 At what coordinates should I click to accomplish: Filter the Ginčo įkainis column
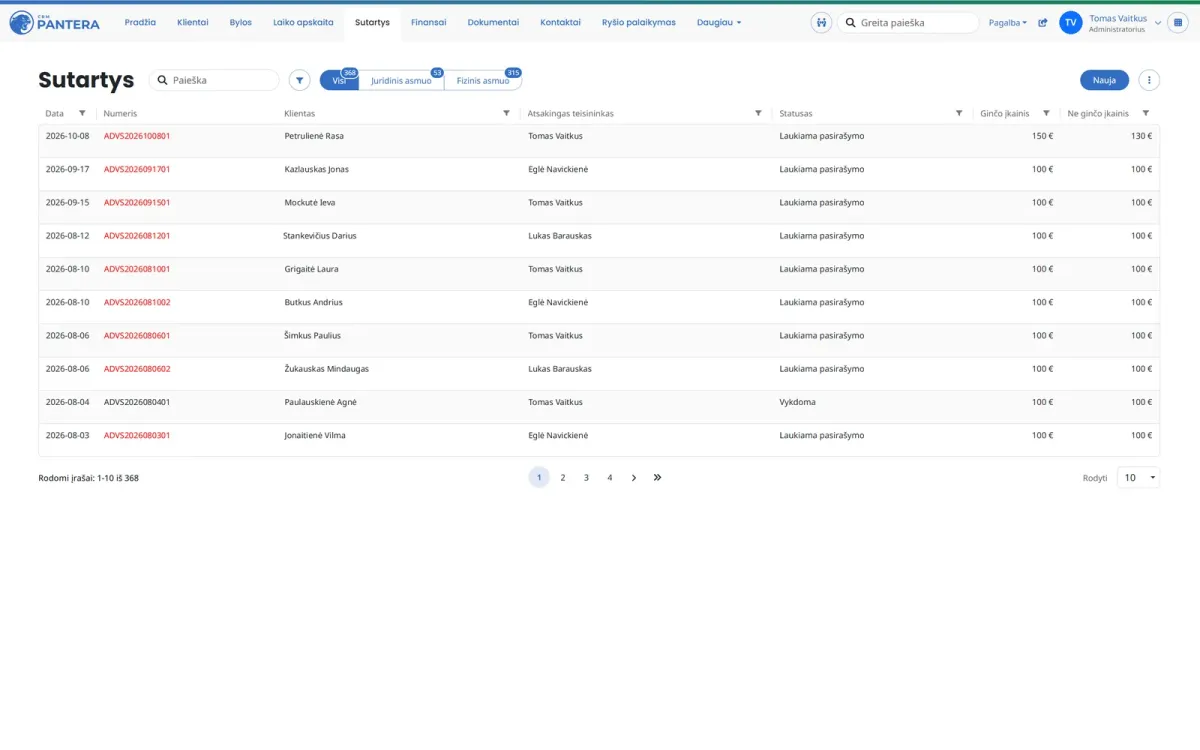[1046, 113]
